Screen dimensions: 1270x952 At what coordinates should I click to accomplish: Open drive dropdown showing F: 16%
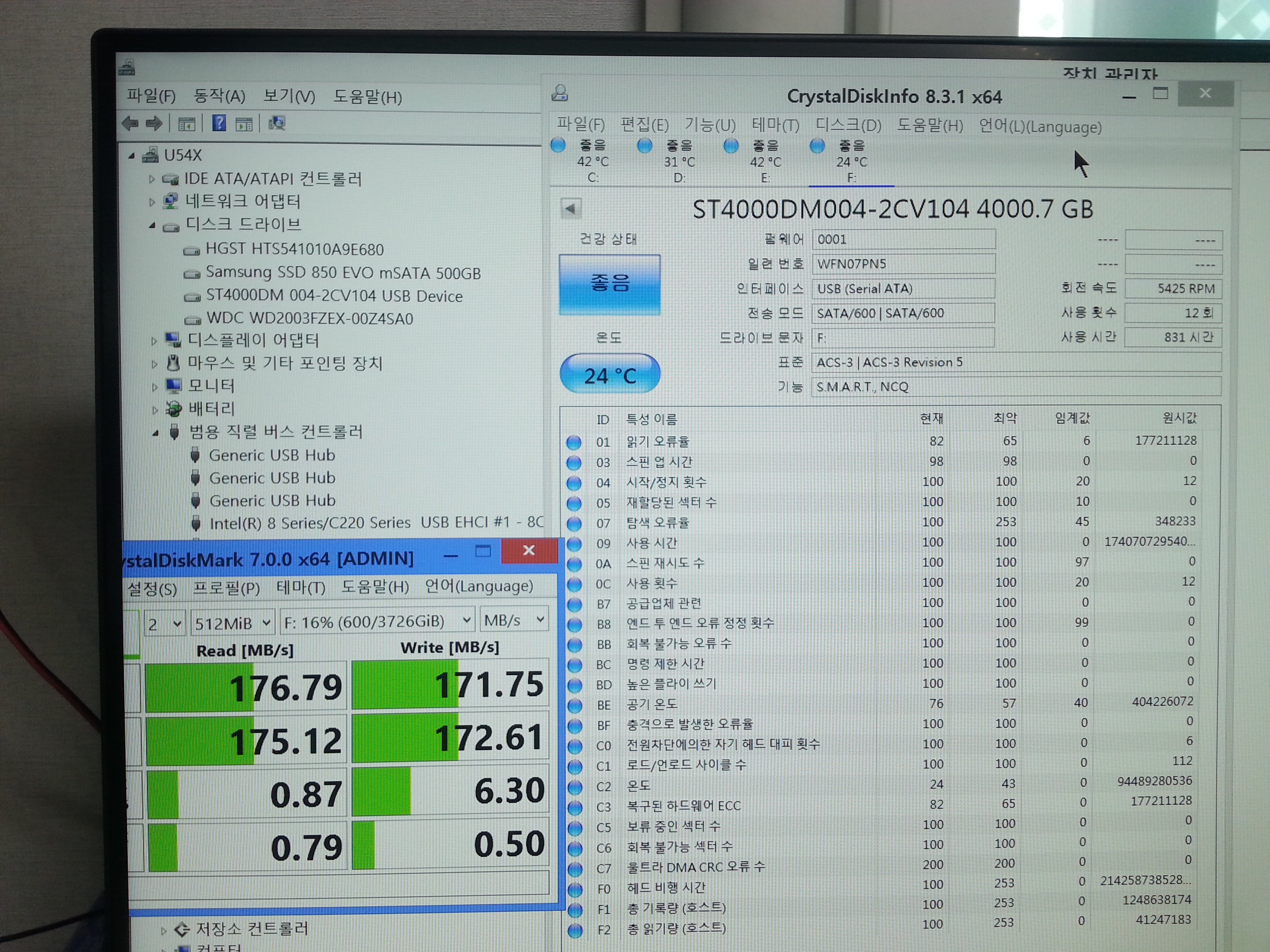377,621
